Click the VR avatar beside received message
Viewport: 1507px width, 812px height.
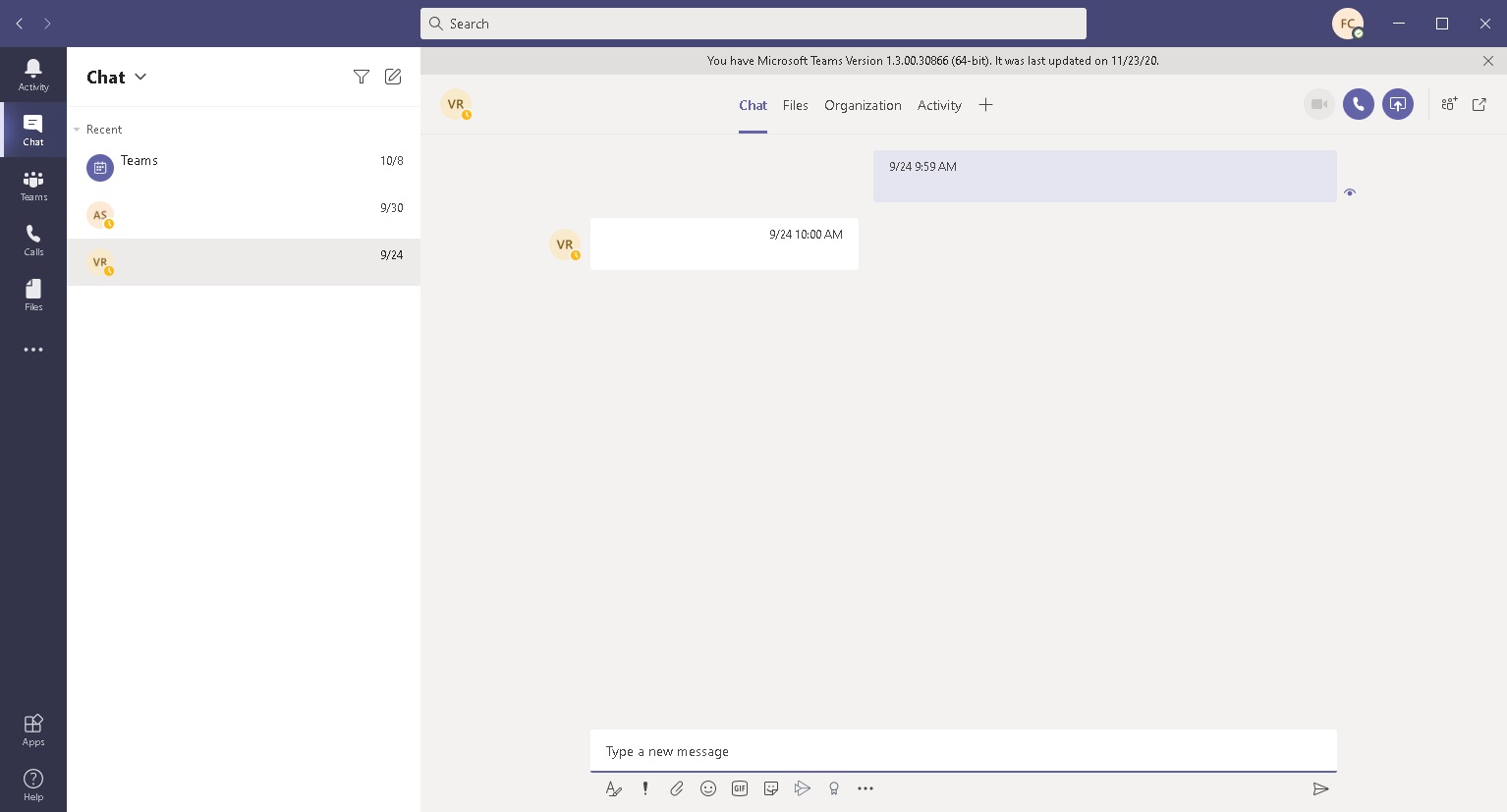(x=565, y=244)
